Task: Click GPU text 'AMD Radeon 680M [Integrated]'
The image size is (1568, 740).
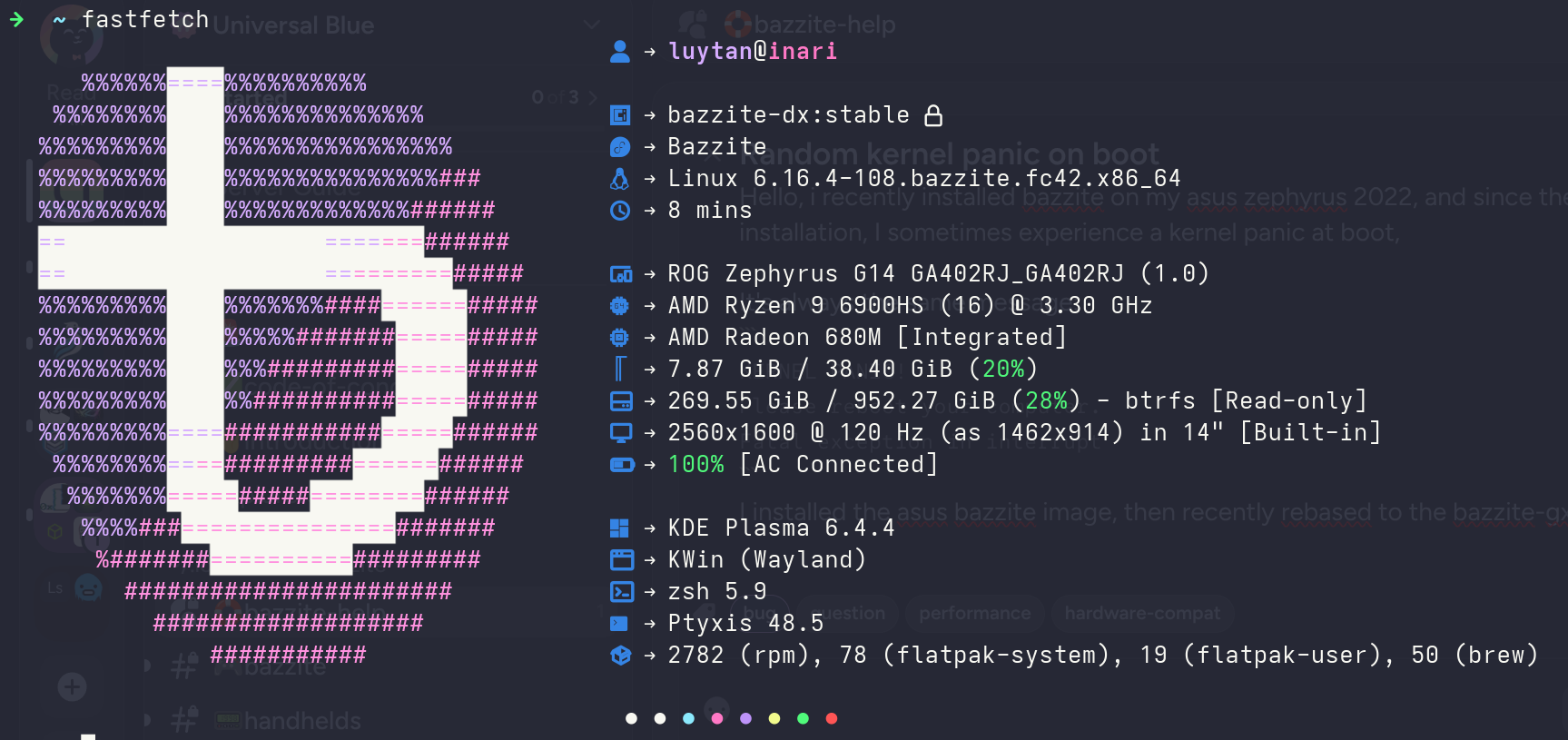Action: [x=867, y=338]
